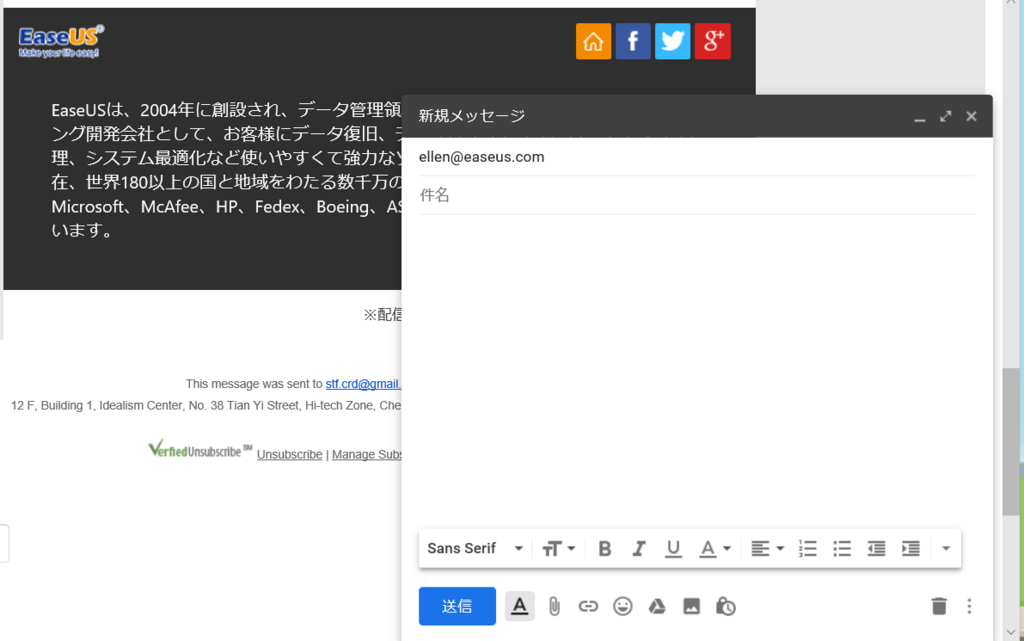Insert a photo into message
The height and width of the screenshot is (641, 1024).
(x=692, y=606)
